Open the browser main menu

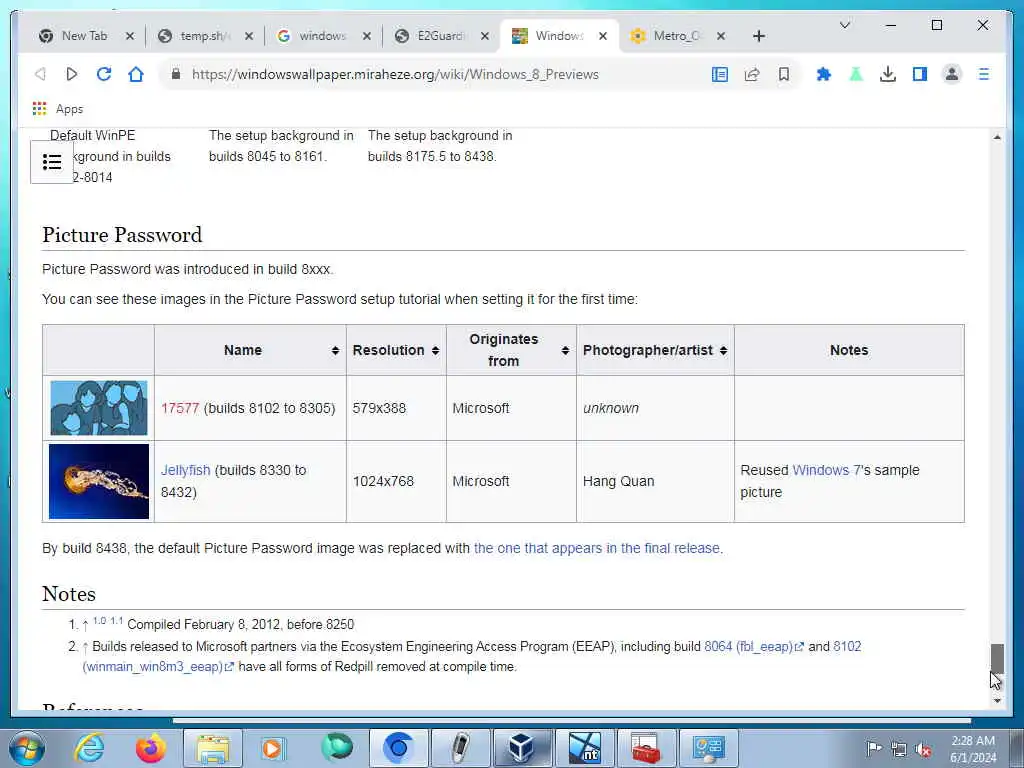[x=984, y=74]
